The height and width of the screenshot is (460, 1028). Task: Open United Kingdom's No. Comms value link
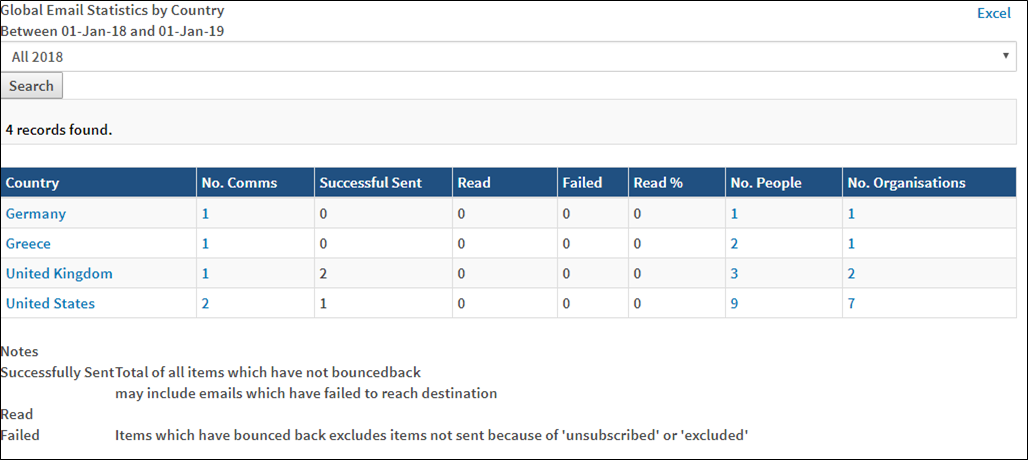(205, 273)
